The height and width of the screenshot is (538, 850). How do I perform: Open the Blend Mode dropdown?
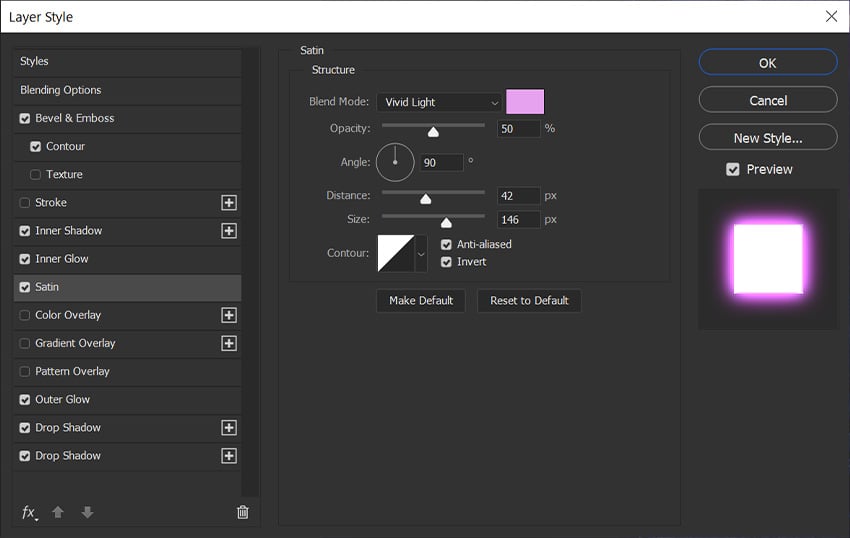point(439,102)
